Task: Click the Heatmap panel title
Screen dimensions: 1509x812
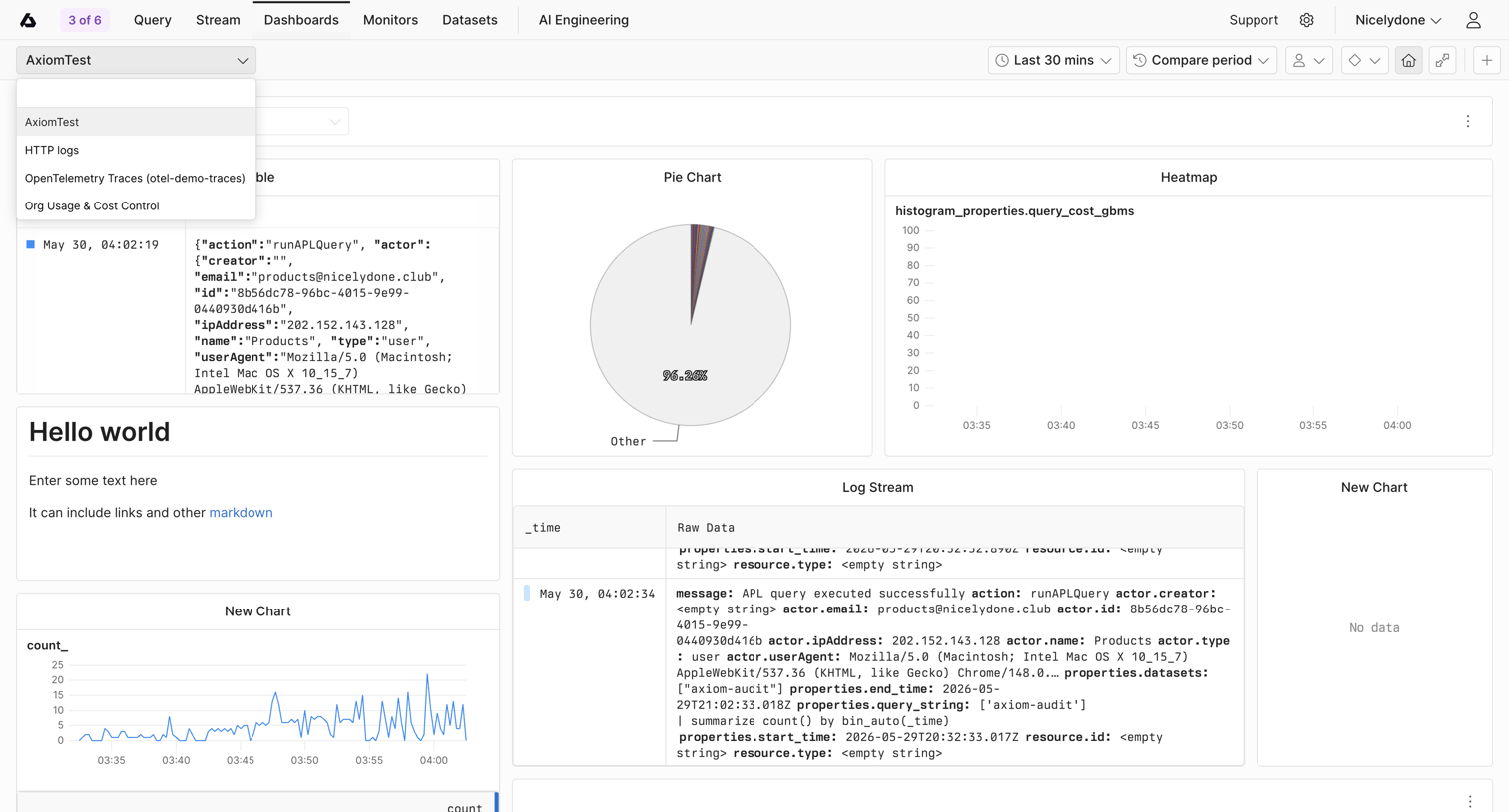Action: point(1188,177)
